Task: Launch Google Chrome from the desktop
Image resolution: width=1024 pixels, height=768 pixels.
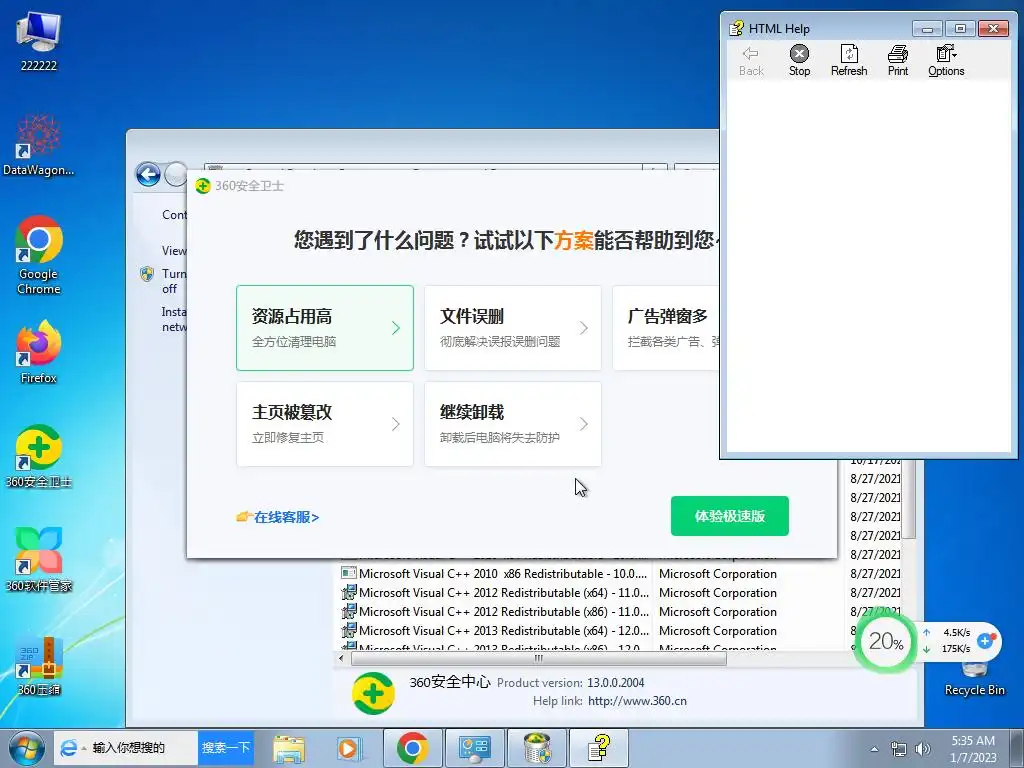Action: [39, 255]
